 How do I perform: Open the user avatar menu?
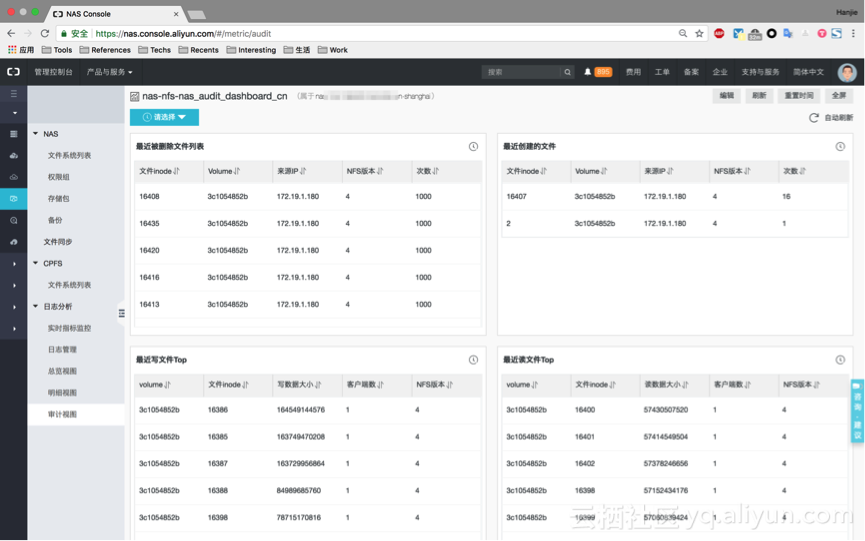point(847,72)
